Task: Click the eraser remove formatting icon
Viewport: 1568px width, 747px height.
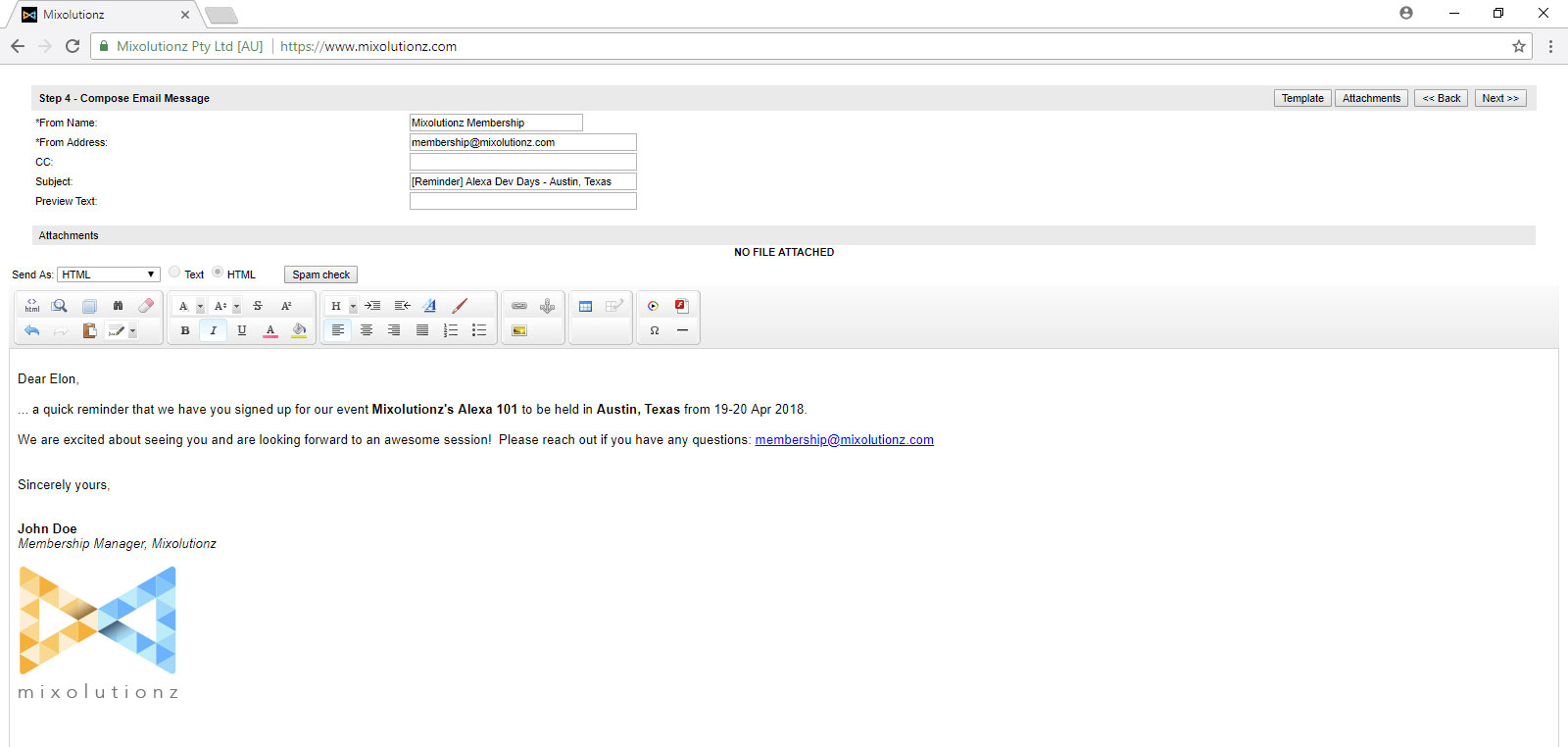Action: pyautogui.click(x=146, y=306)
